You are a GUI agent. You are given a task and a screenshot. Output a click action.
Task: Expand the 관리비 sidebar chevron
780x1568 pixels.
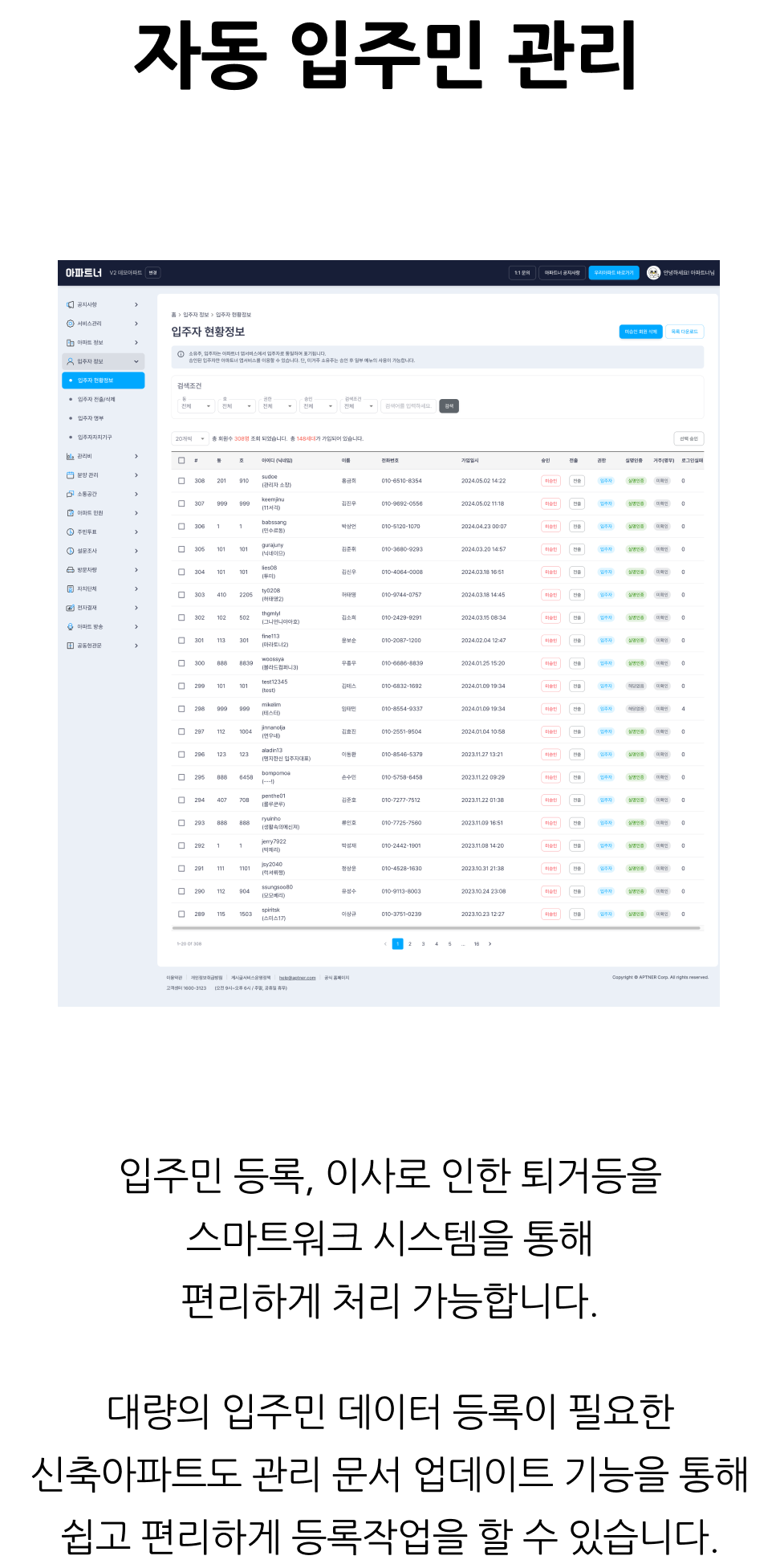coord(136,456)
